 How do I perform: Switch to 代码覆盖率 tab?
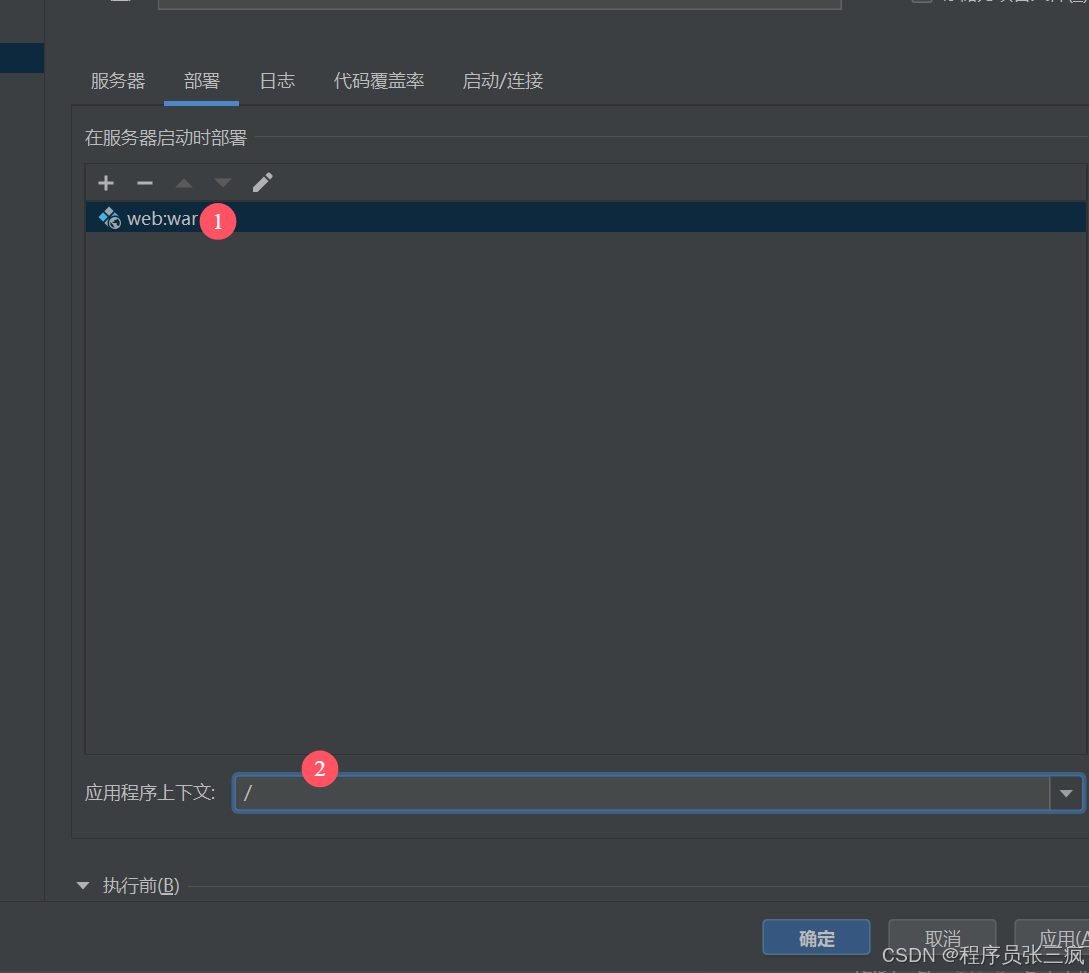(379, 81)
